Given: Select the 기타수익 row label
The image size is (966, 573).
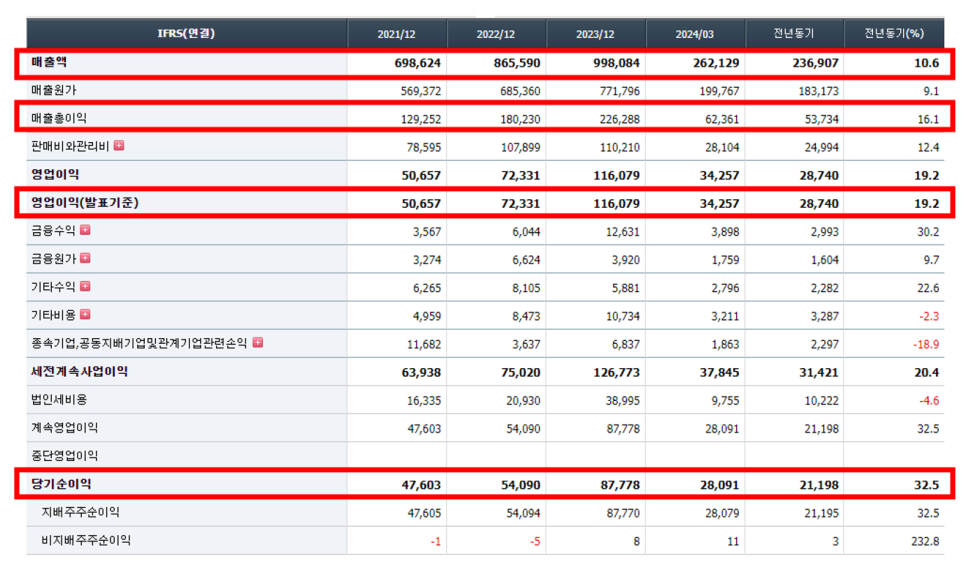Looking at the screenshot, I should click(x=53, y=286).
